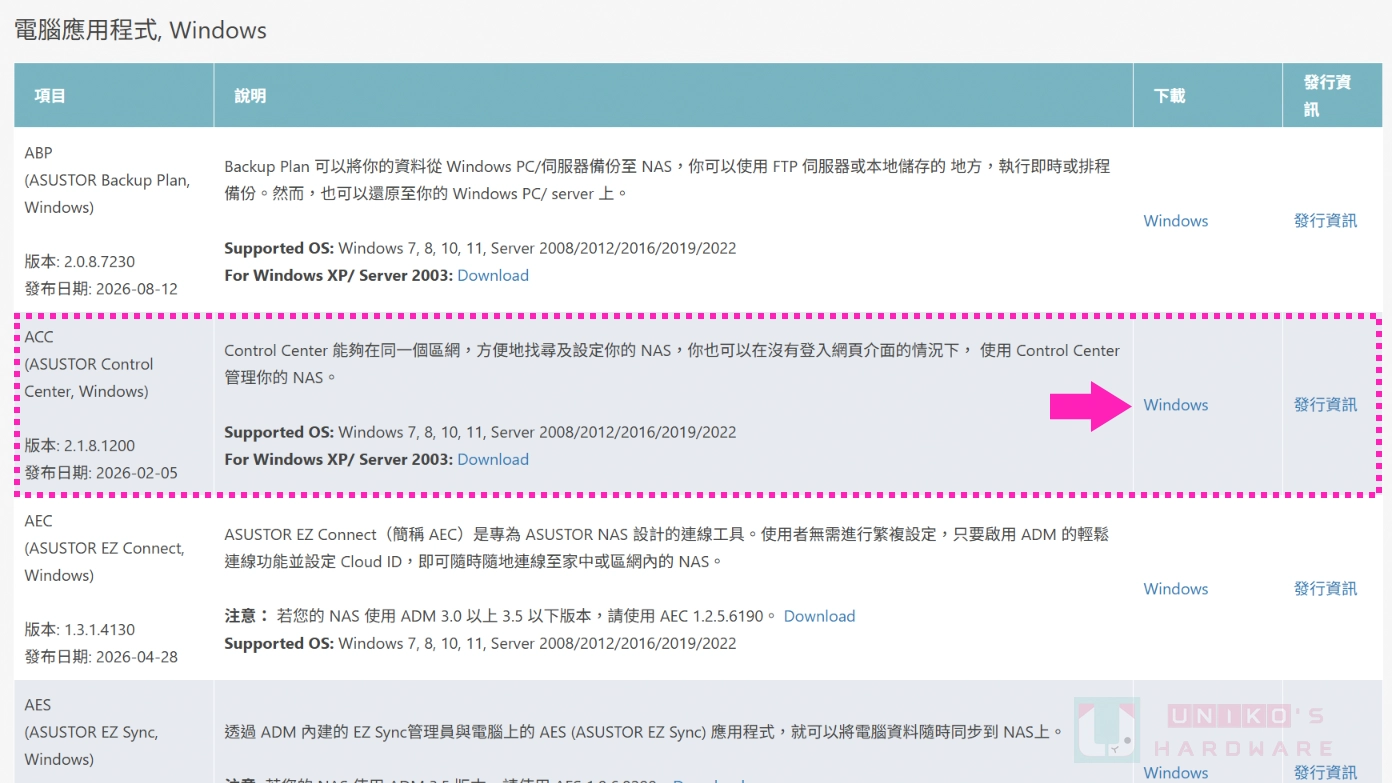This screenshot has height=783, width=1392.
Task: Click 'For Windows XP/ Server 2003:' in ABP row
Action: coord(338,275)
